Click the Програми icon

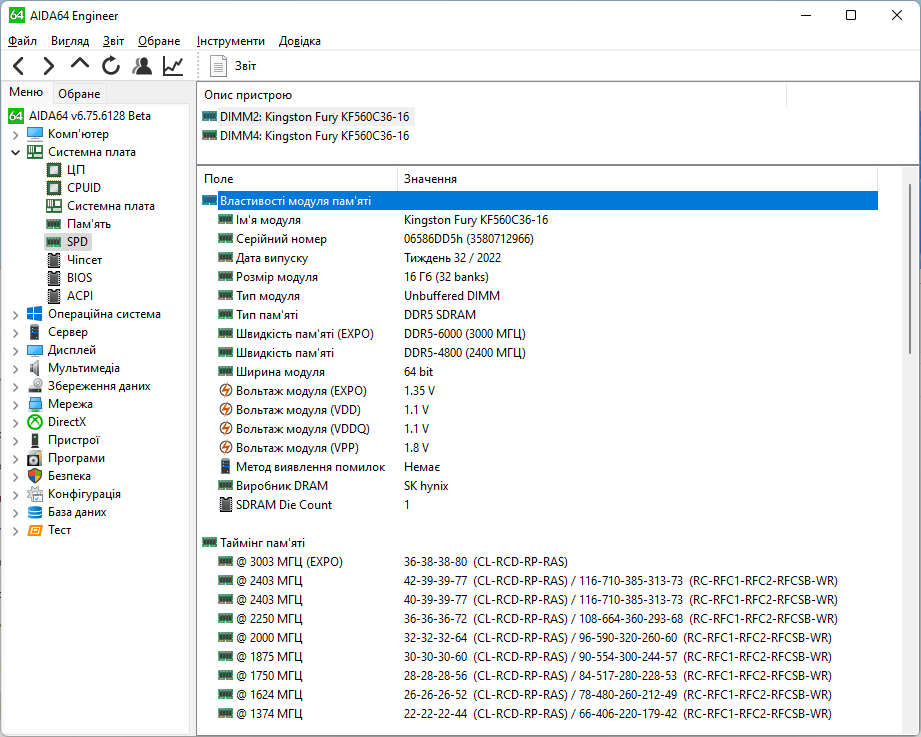click(x=35, y=459)
